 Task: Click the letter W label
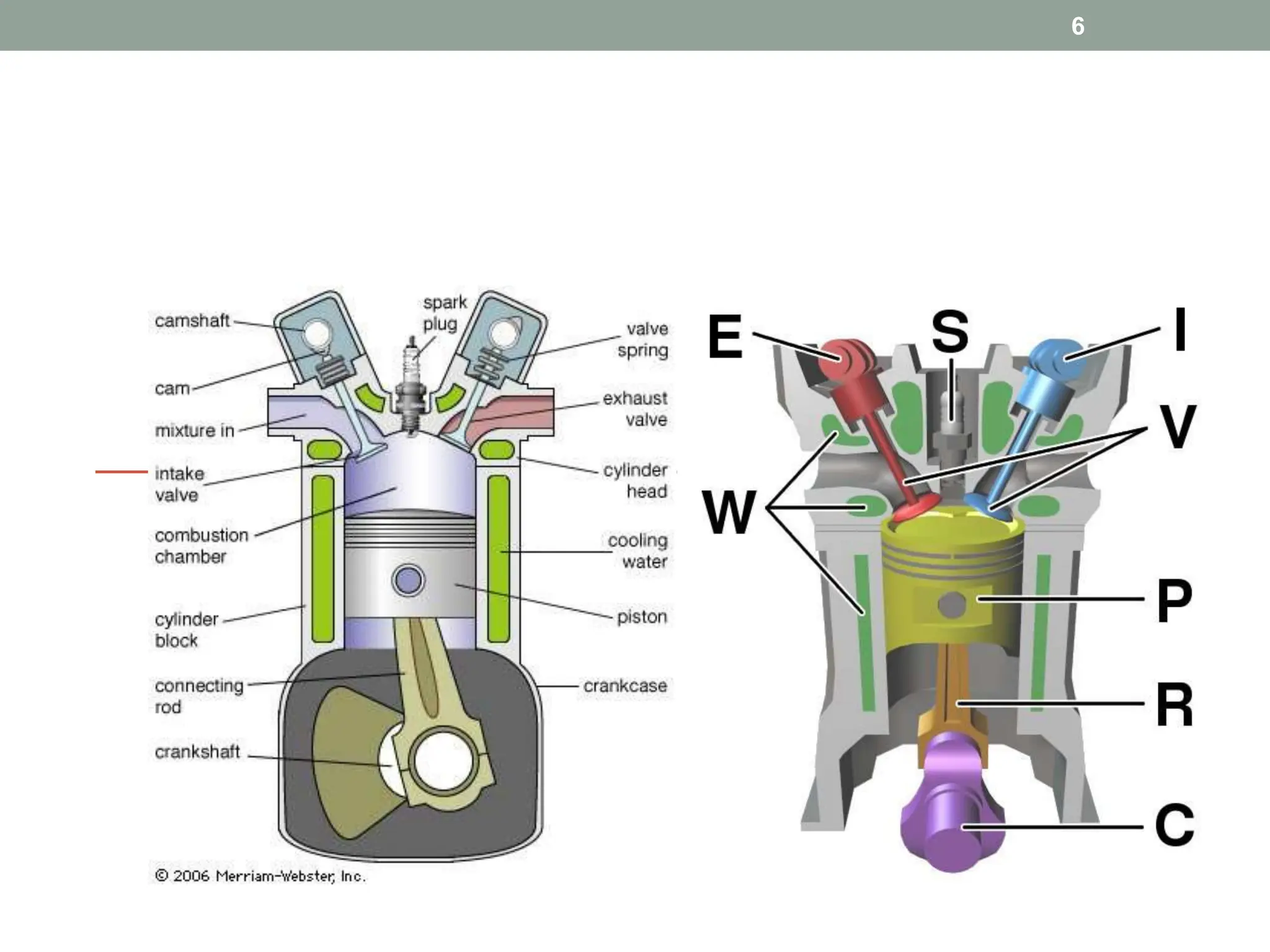point(729,512)
